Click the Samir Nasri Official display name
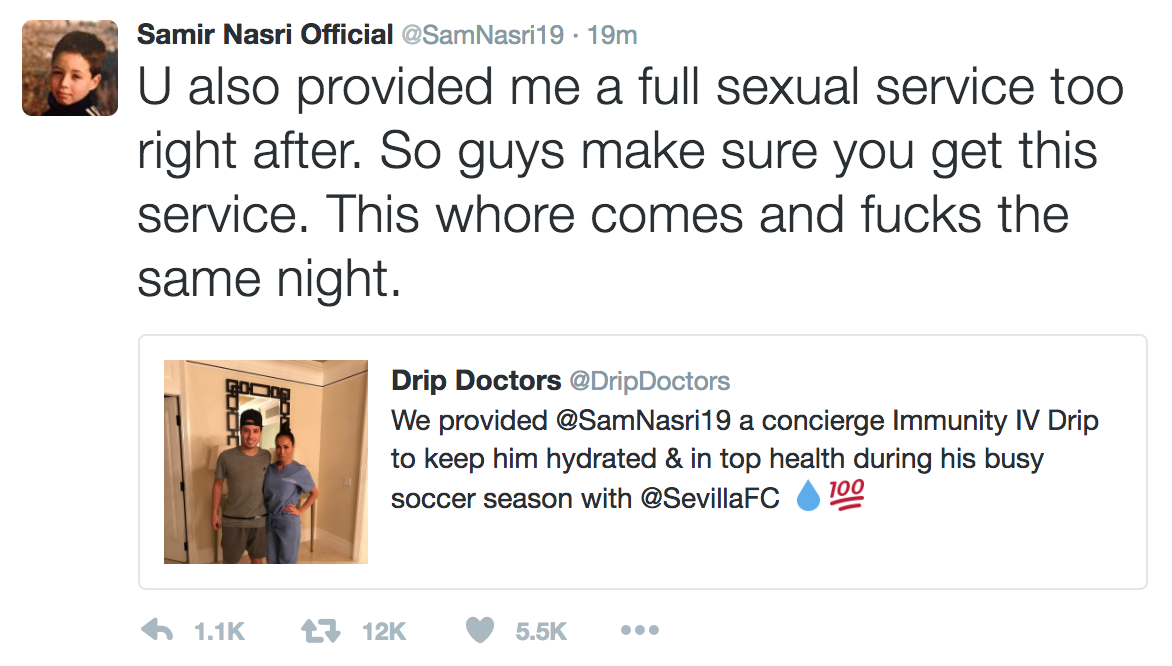The height and width of the screenshot is (666, 1172). pos(264,35)
